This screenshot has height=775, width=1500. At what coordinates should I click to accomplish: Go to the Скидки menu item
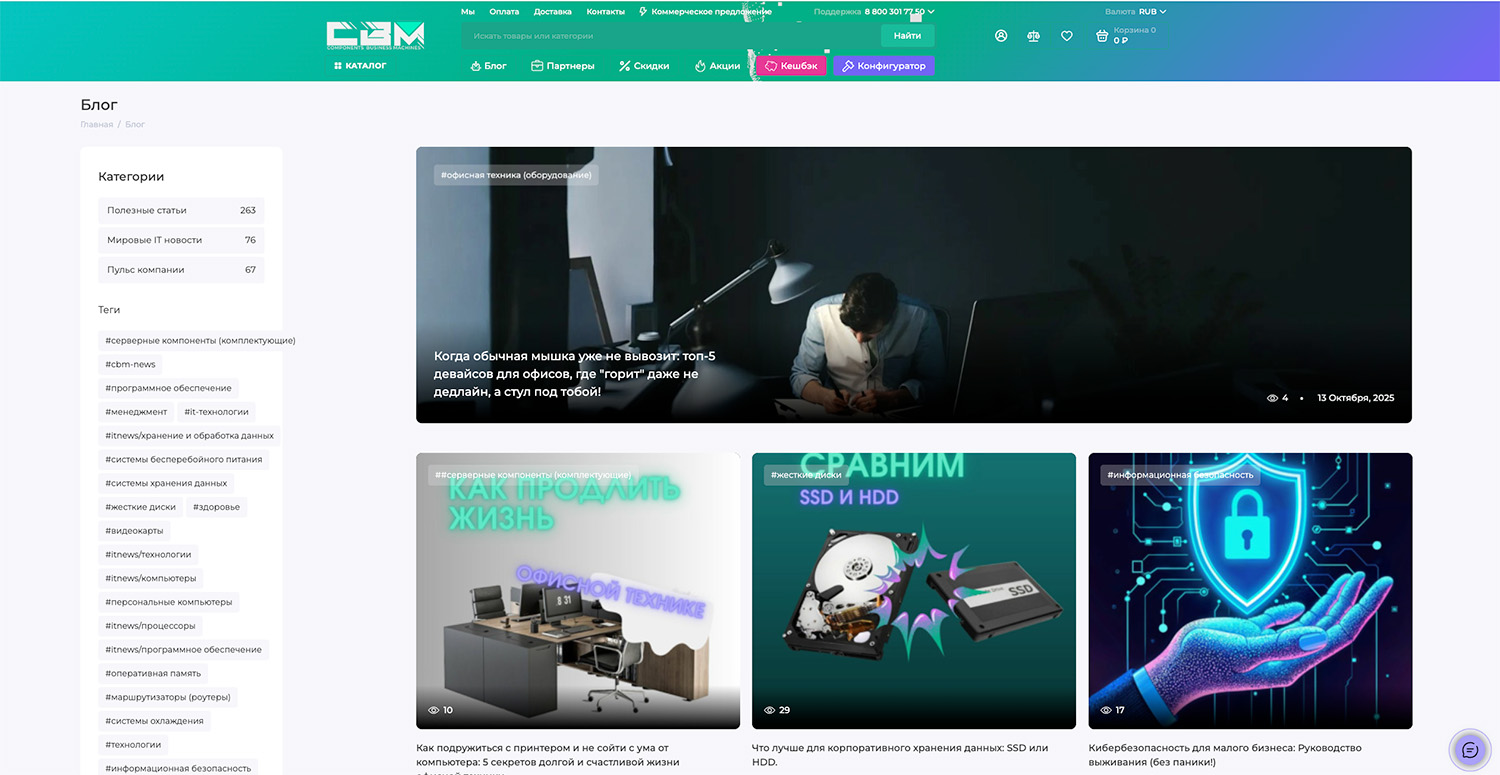(644, 66)
